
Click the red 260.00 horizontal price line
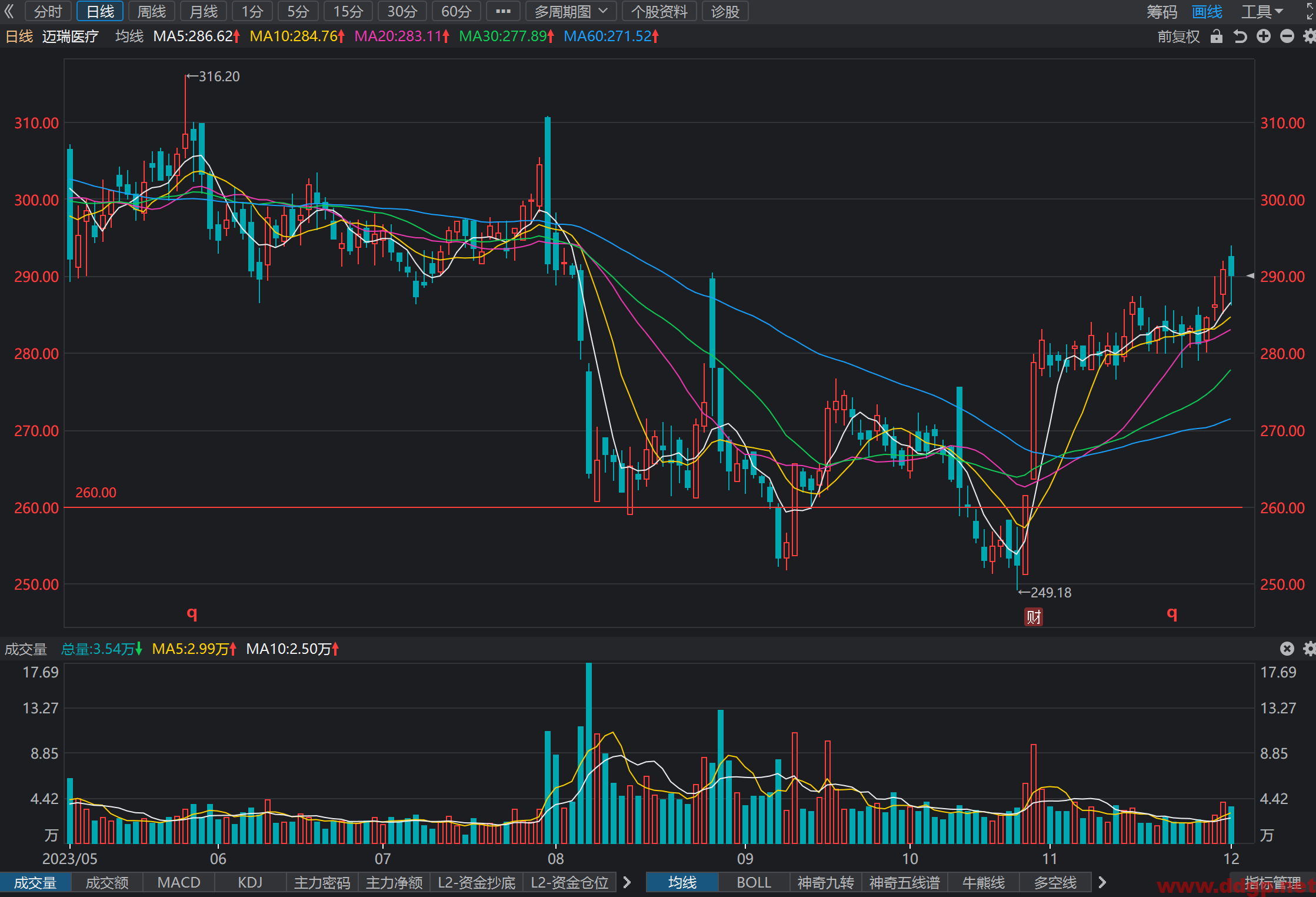653,507
